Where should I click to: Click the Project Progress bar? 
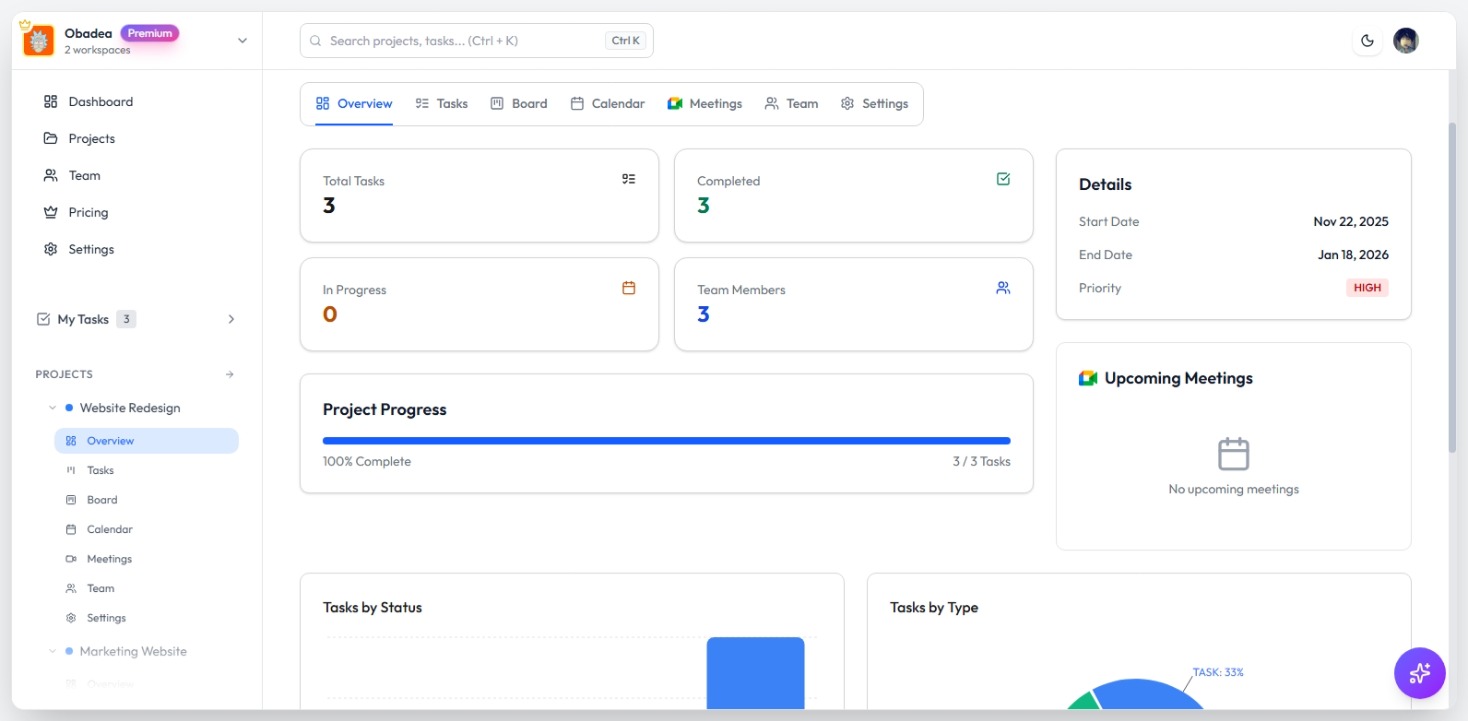pyautogui.click(x=666, y=440)
